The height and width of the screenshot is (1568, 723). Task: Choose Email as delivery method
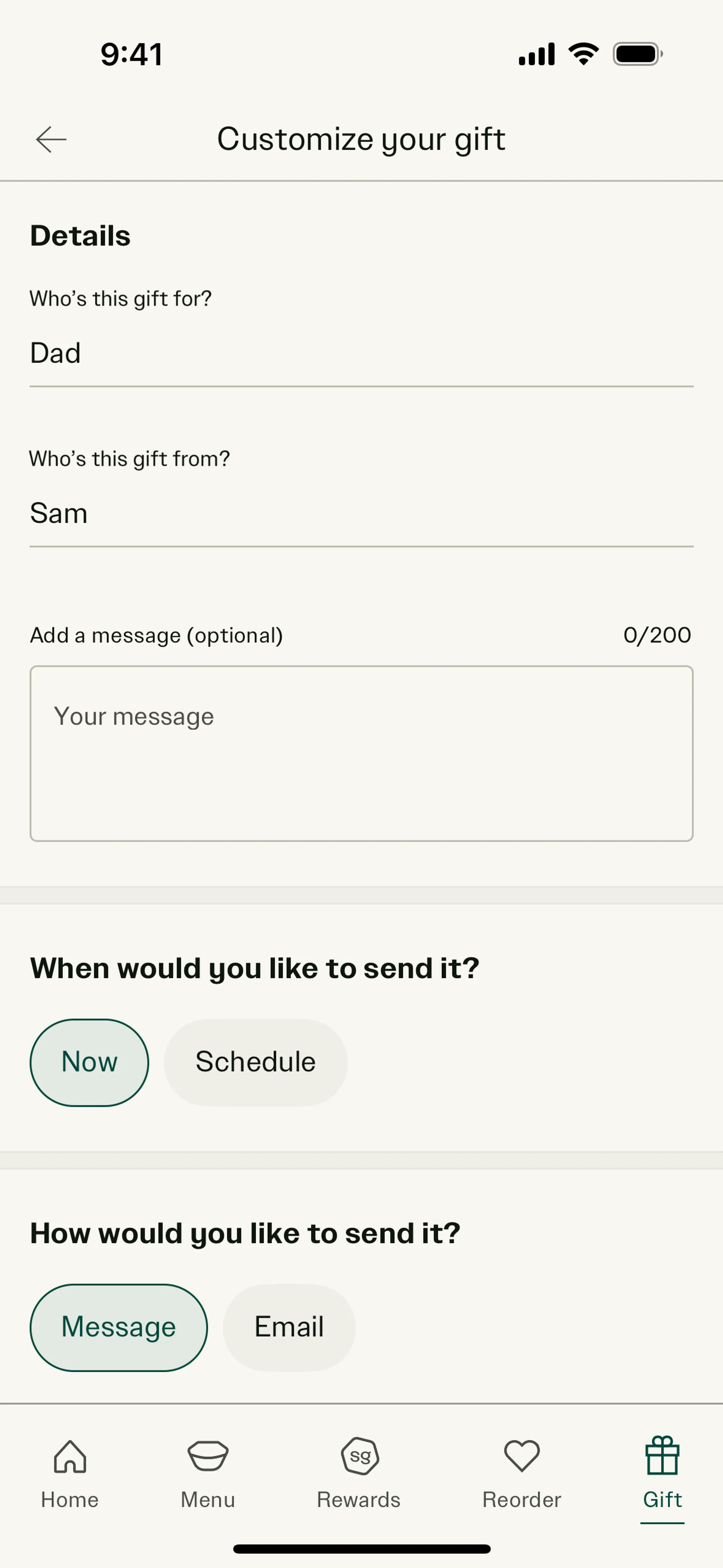289,1327
